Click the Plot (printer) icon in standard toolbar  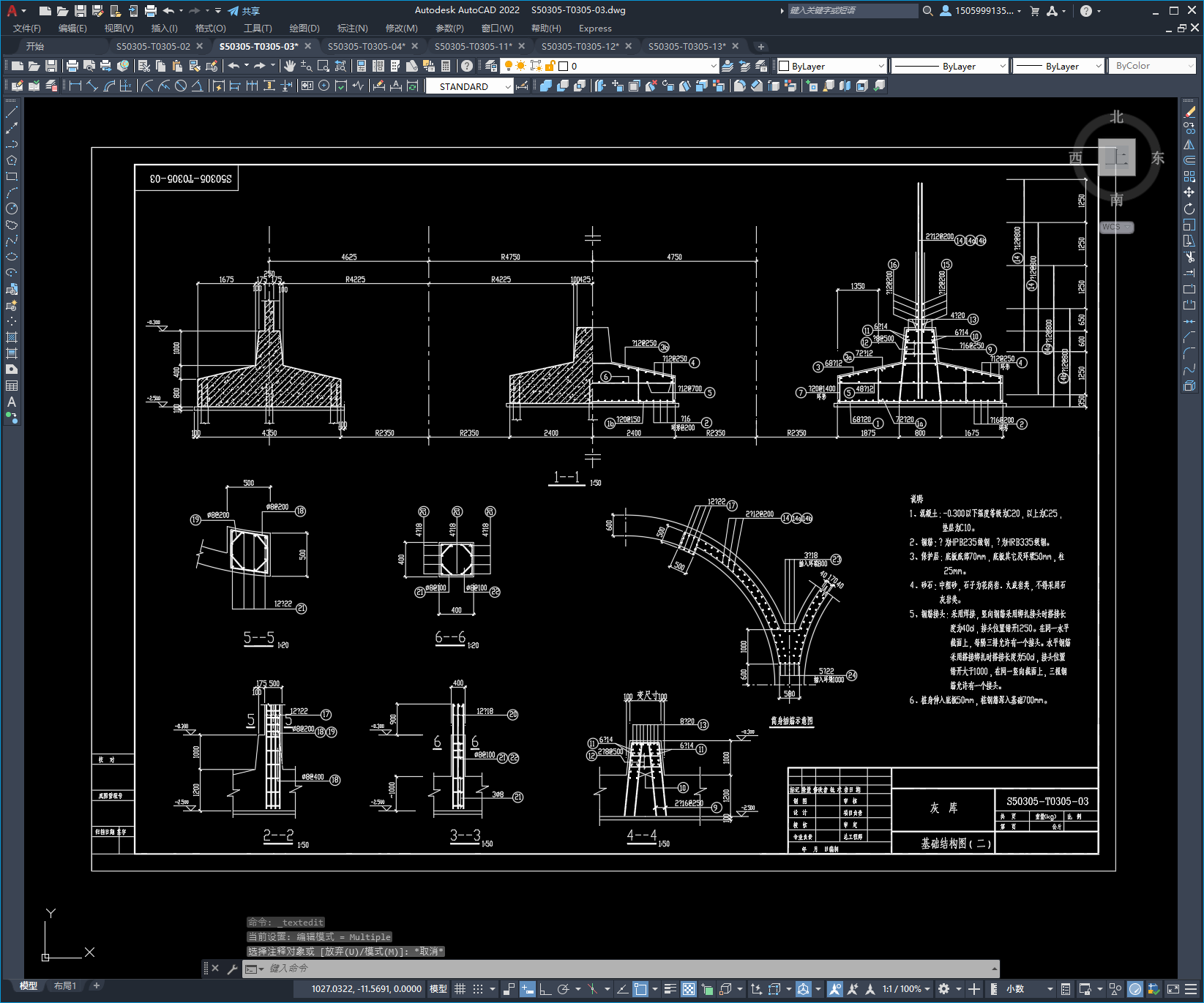pos(72,66)
